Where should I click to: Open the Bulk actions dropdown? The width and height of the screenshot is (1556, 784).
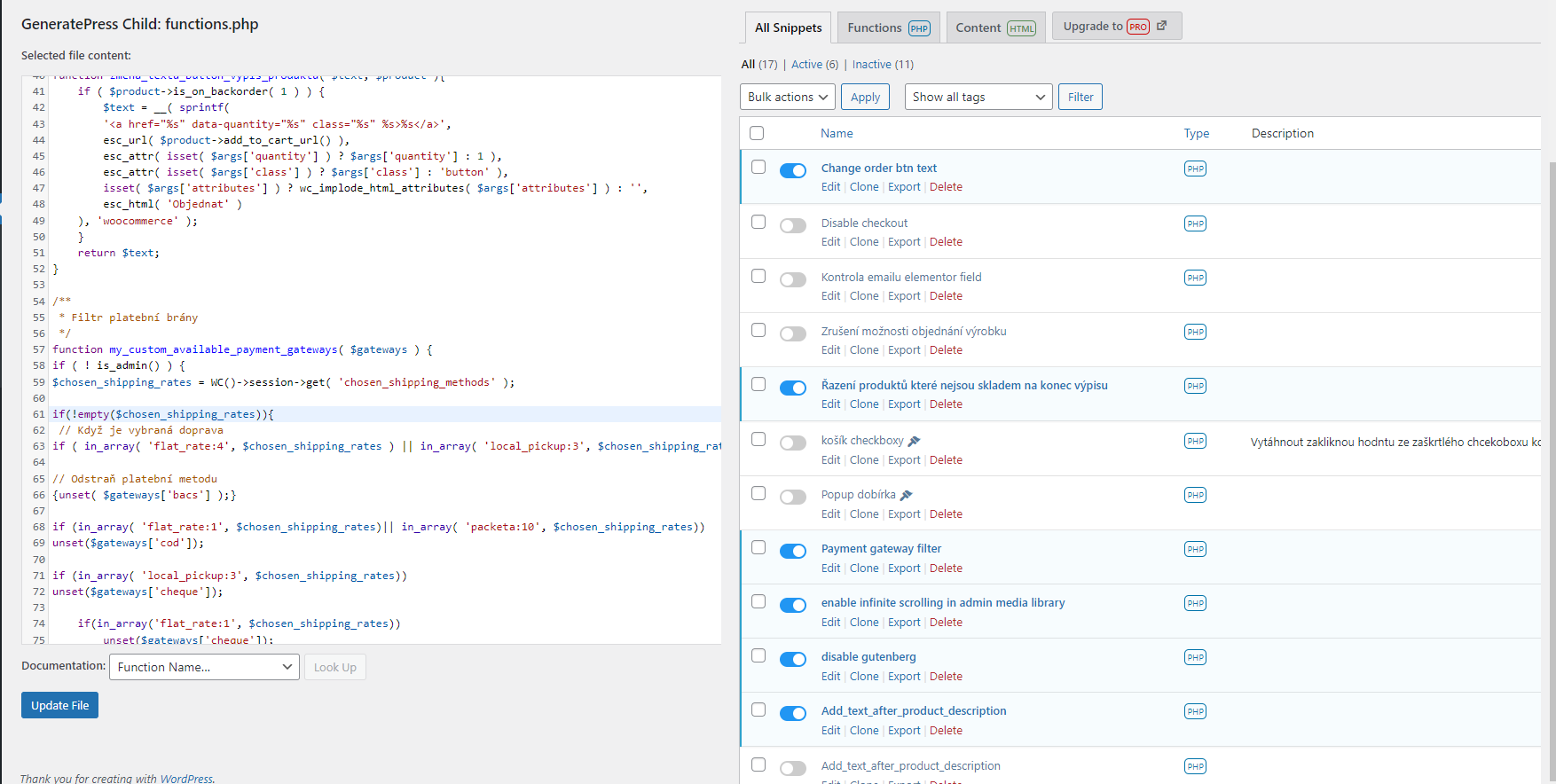pyautogui.click(x=787, y=97)
